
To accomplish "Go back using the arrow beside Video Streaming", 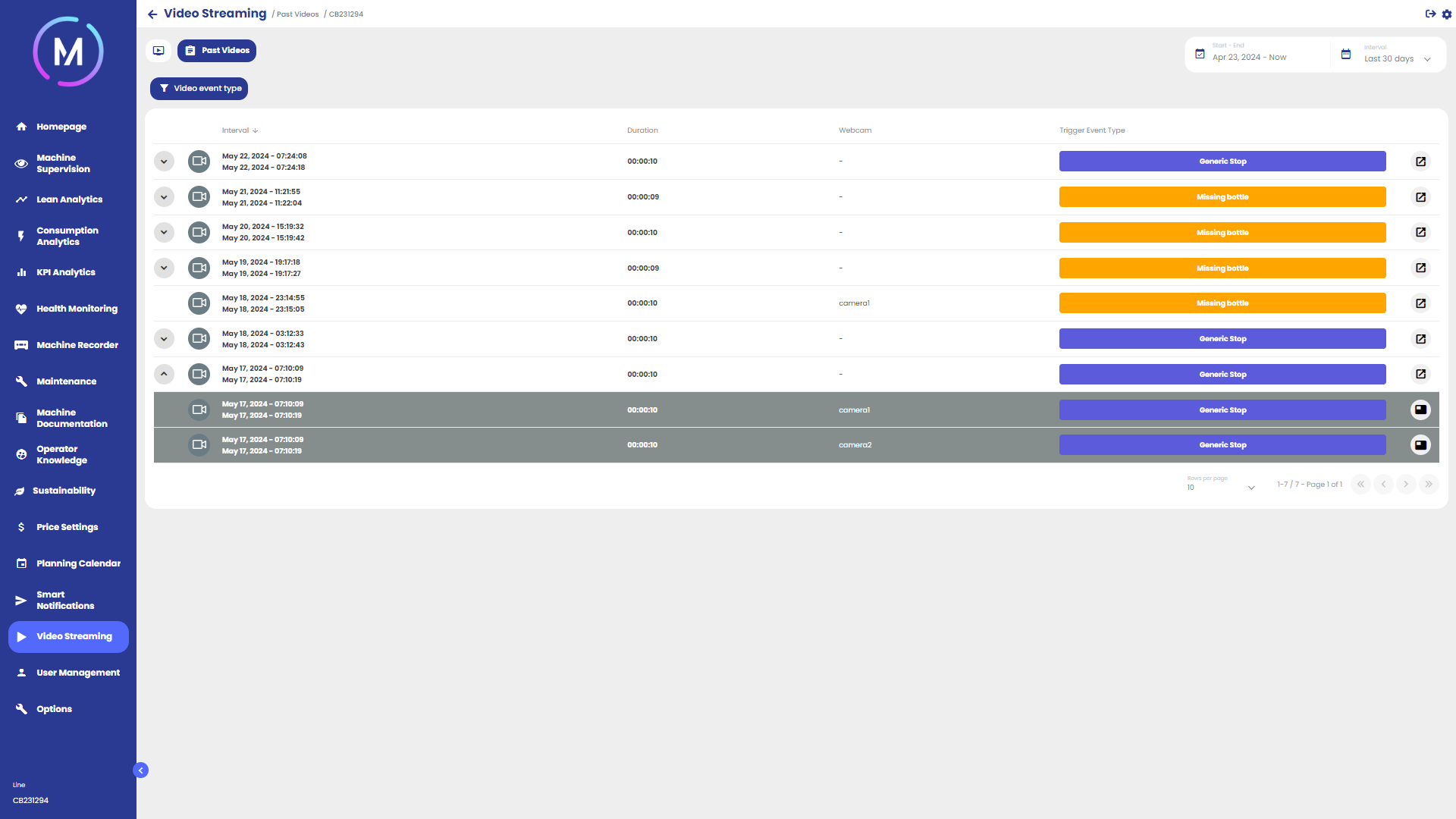I will click(152, 14).
